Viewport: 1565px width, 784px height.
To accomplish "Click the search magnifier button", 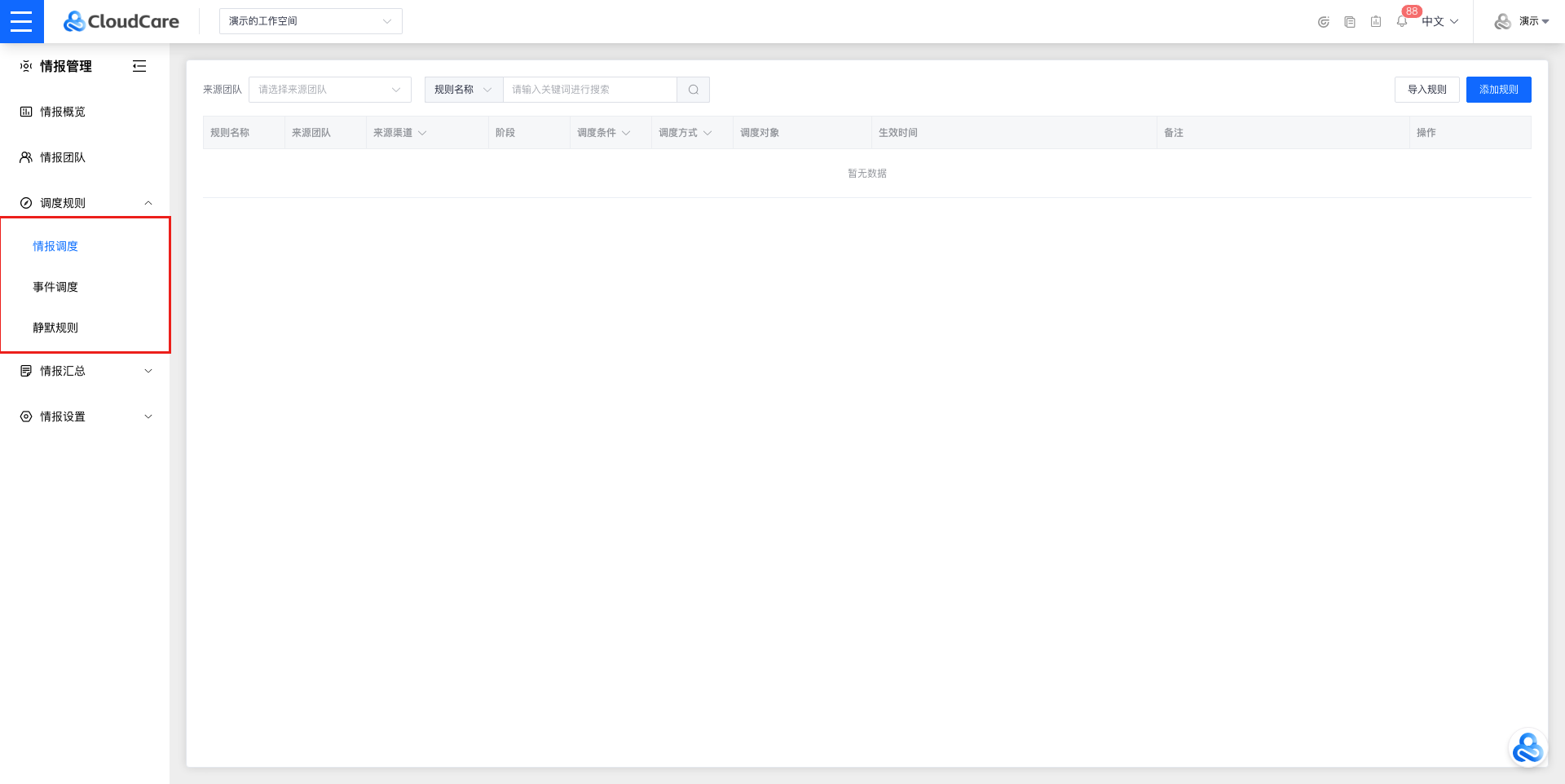I will 693,90.
